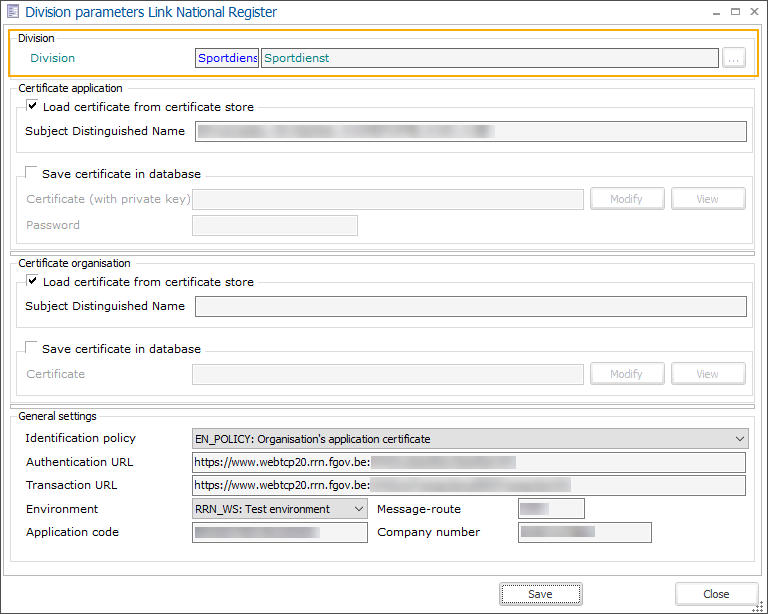Click the window title document icon
Screen dimensions: 768x614
[13, 11]
